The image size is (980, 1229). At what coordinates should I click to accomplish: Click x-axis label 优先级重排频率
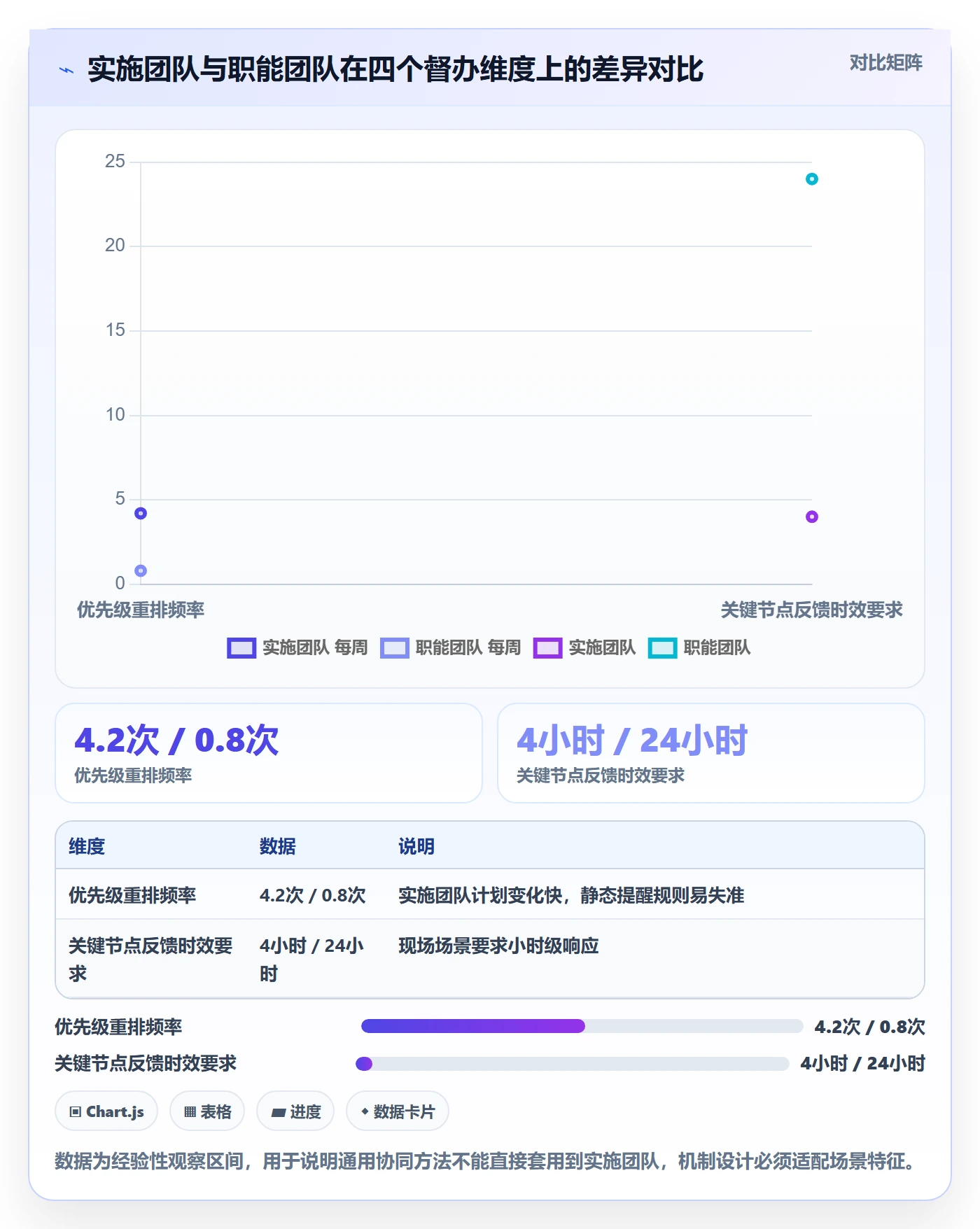141,610
